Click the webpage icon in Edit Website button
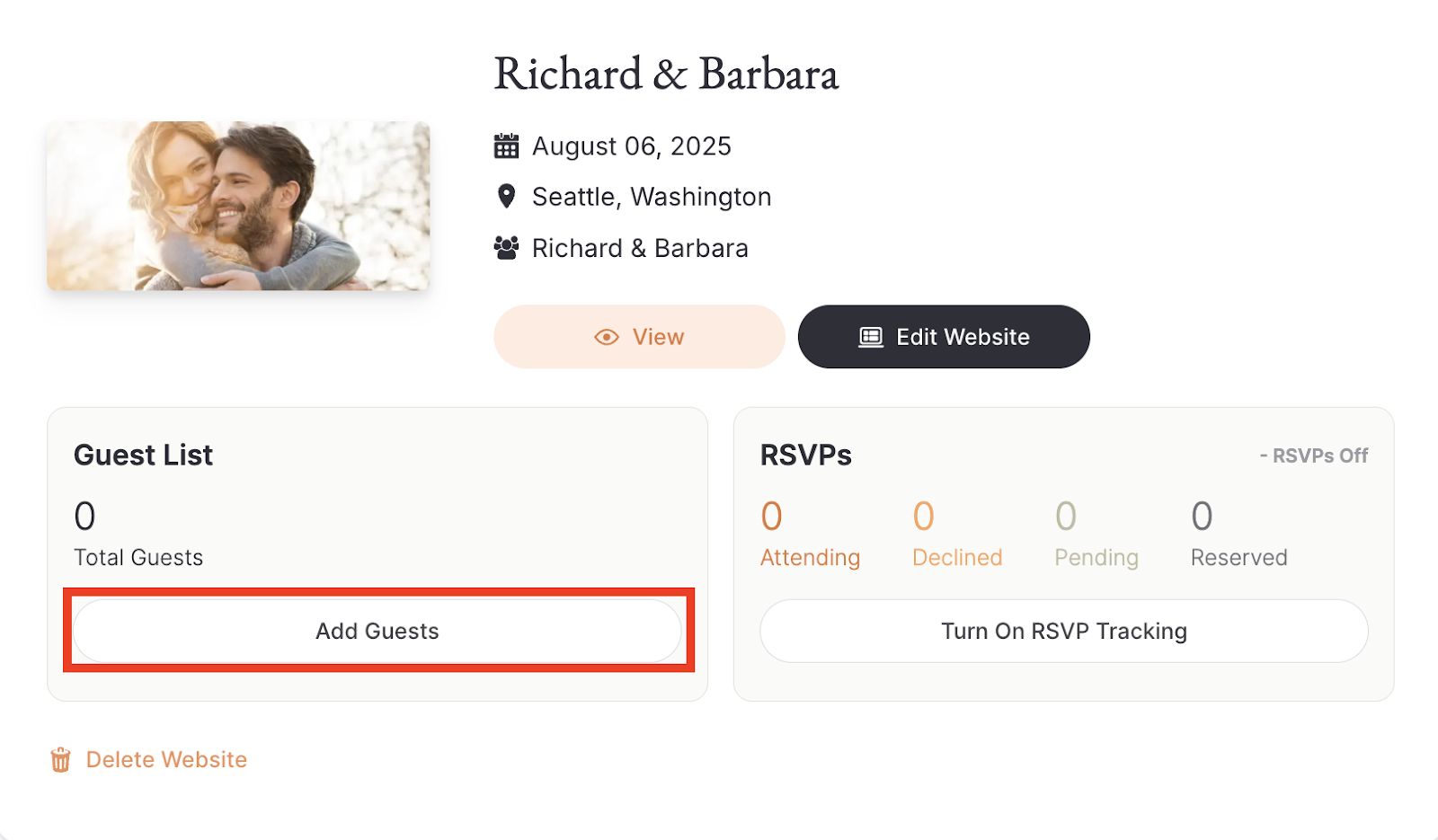 (x=871, y=337)
